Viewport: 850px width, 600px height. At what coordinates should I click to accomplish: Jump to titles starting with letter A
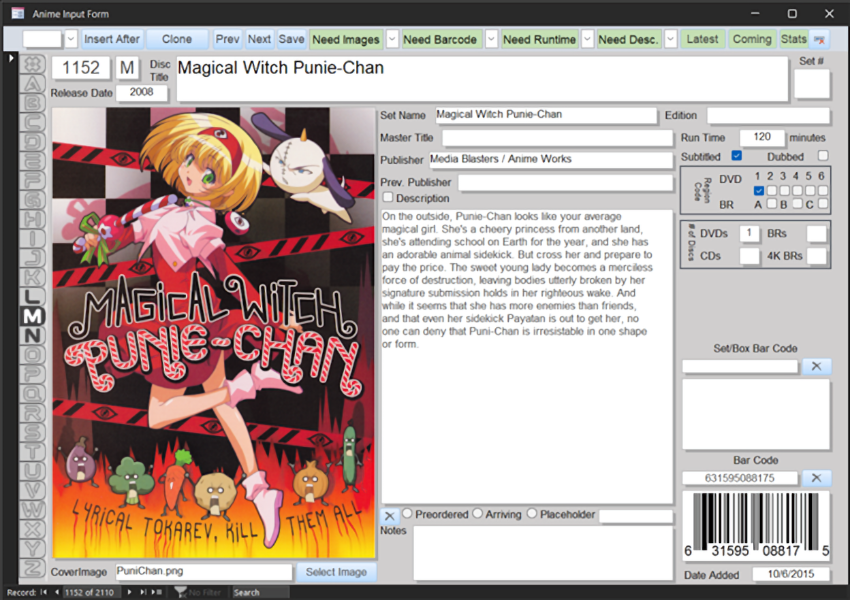point(33,83)
